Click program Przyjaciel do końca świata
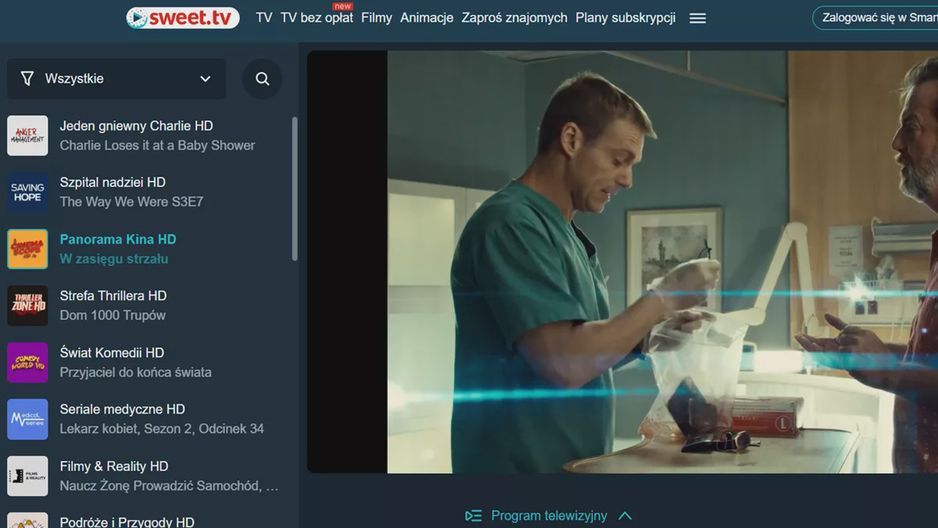This screenshot has width=938, height=528. coord(136,372)
